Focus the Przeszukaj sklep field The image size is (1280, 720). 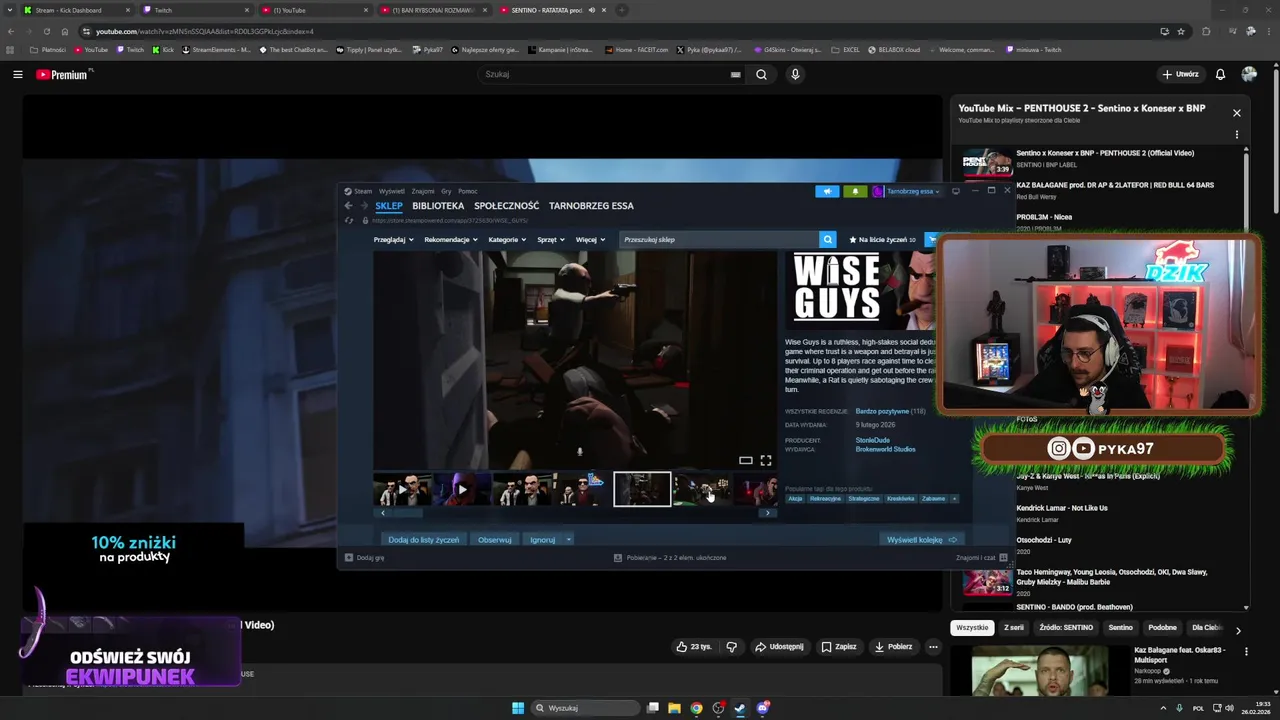pos(718,240)
